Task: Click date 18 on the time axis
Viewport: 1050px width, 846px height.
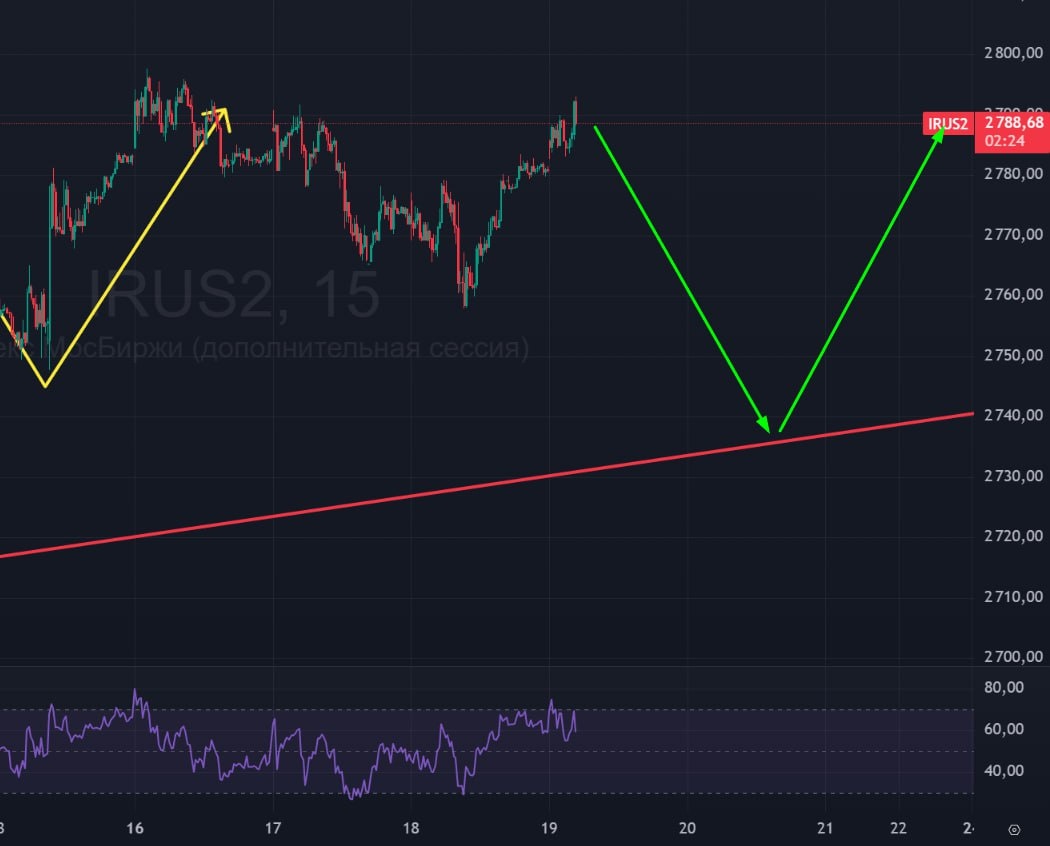Action: pos(410,828)
